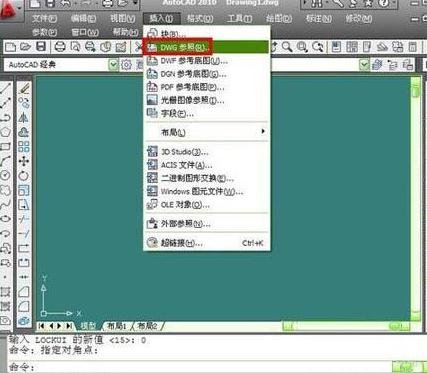Select the Ellipse draw tool
Viewport: 427px width, 373px height.
tap(5, 219)
